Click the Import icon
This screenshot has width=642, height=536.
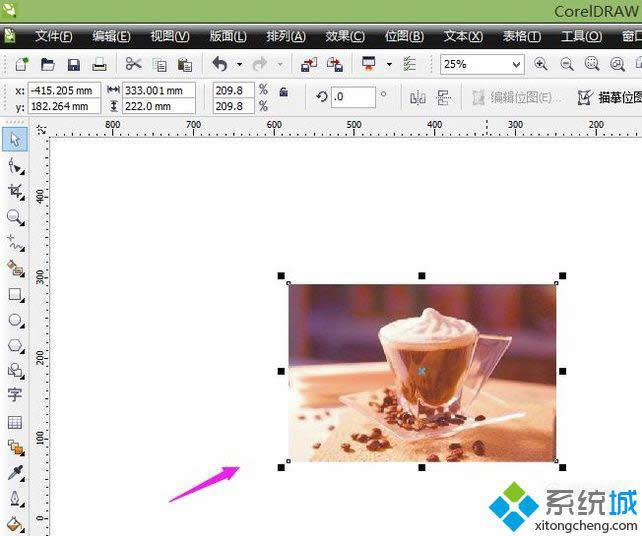(x=309, y=64)
